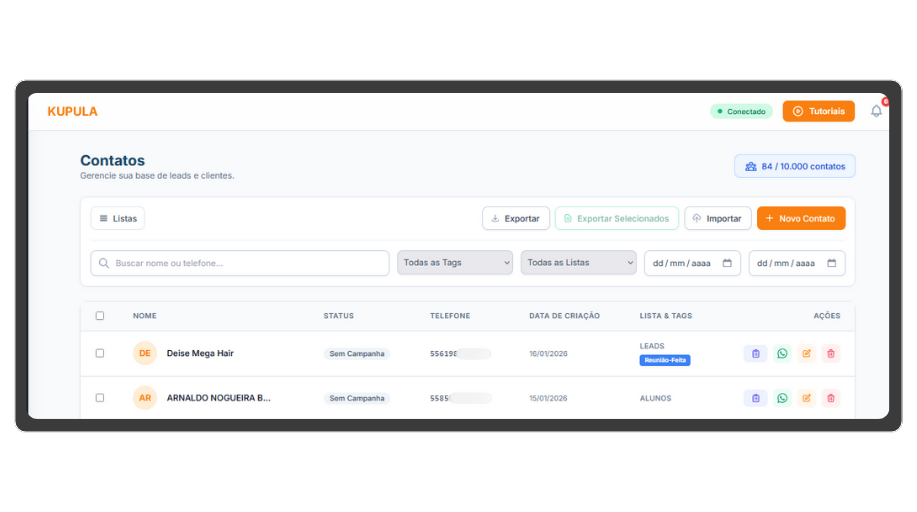Edit the Deise Mega Hair contact
The image size is (917, 512).
tap(807, 353)
